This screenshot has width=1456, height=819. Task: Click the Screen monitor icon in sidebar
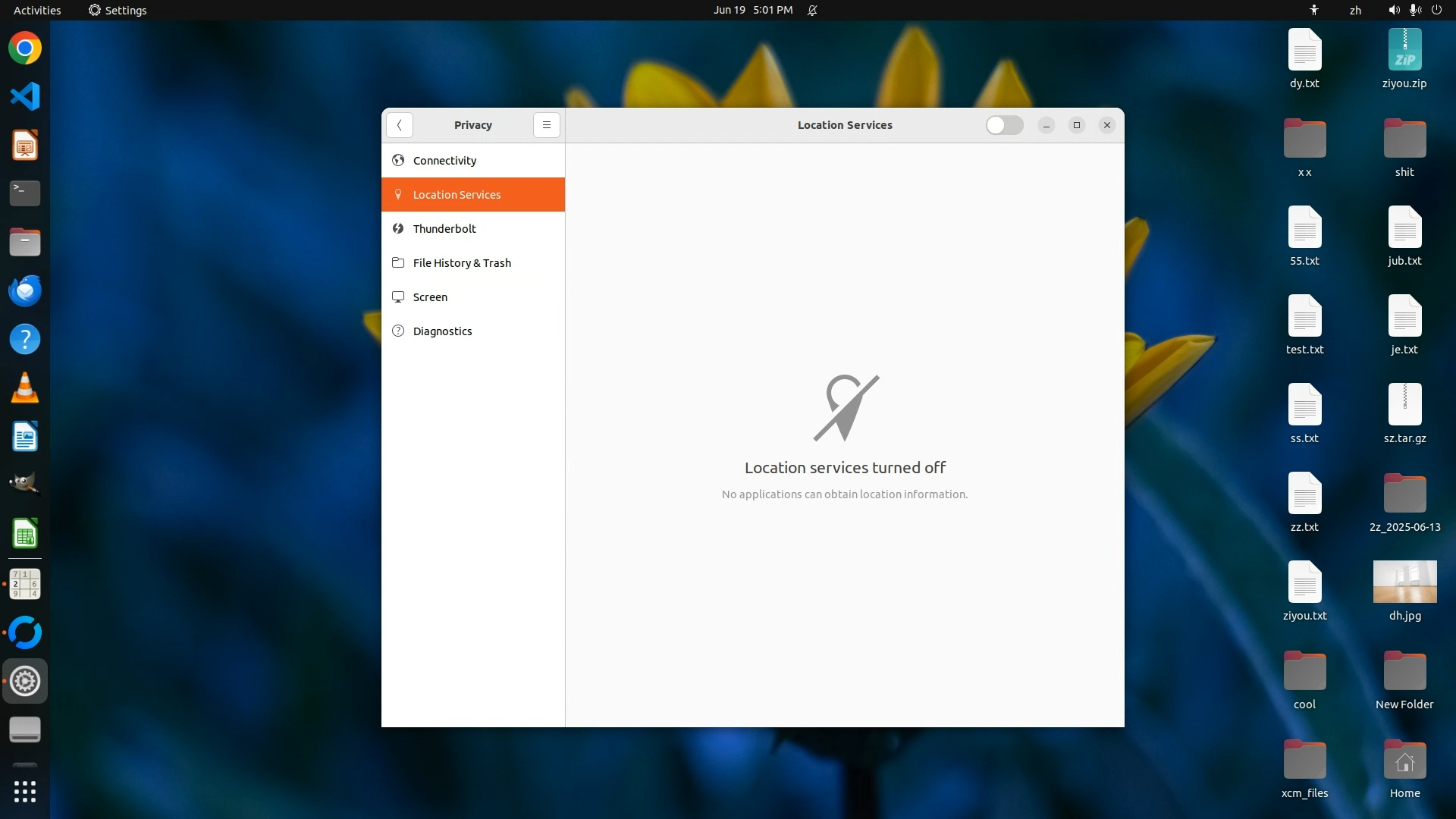click(398, 297)
